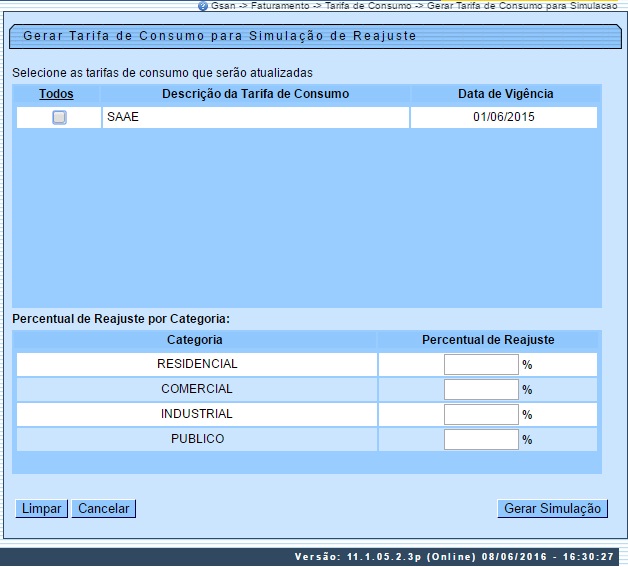The image size is (628, 567).
Task: Click the 01/06/2015 date cell
Action: 505,118
